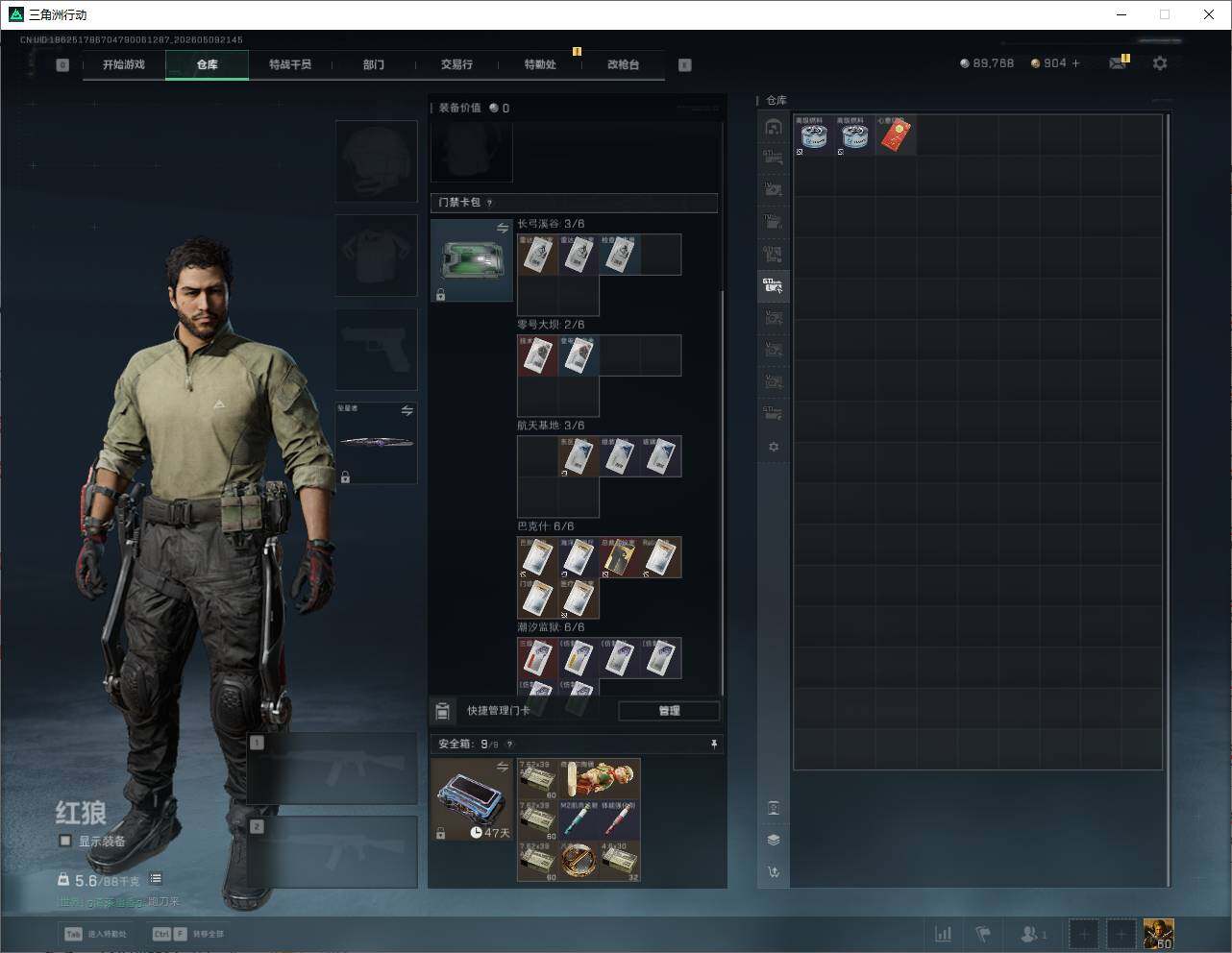This screenshot has height=953, width=1232.
Task: Select the highlighted GTI warehouse sidebar tab
Action: [773, 285]
